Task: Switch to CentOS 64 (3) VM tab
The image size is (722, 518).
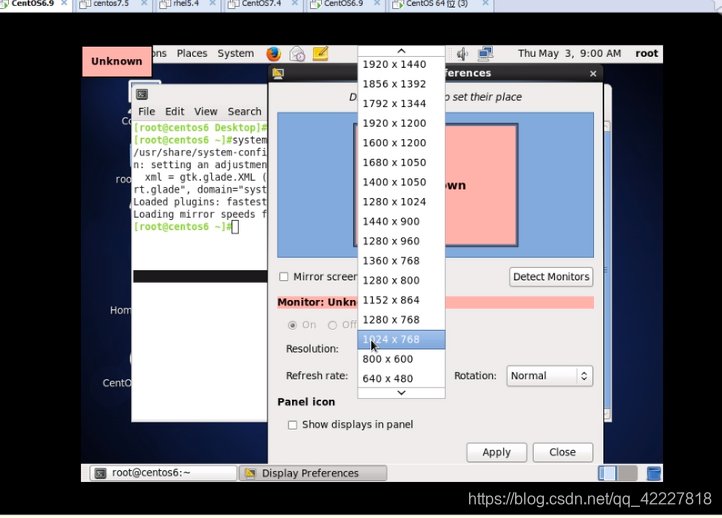Action: (437, 4)
